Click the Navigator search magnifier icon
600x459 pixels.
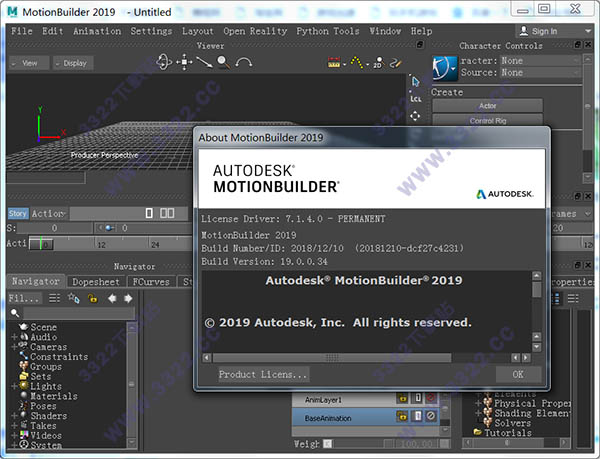coord(15,313)
